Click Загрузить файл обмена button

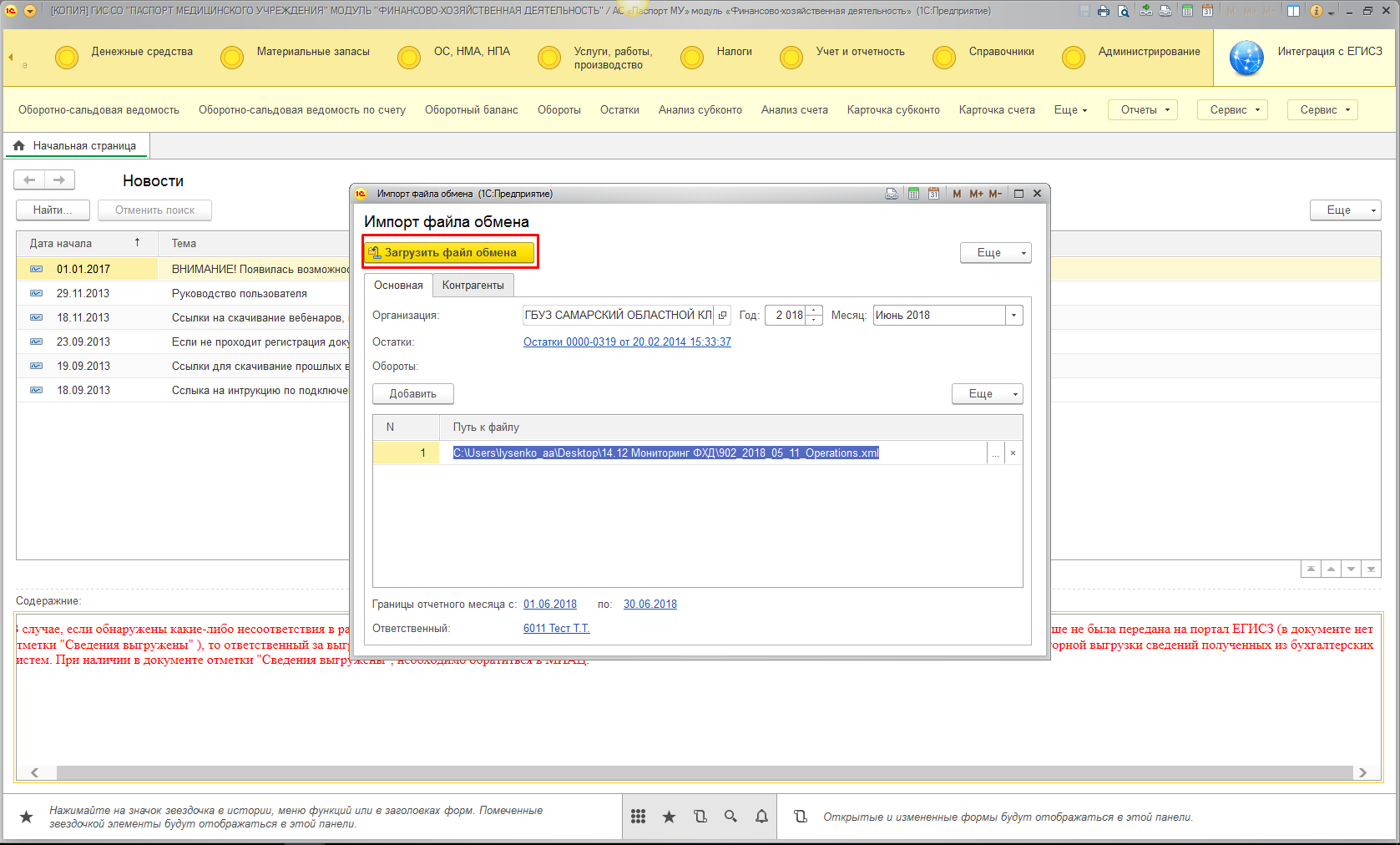pos(450,252)
